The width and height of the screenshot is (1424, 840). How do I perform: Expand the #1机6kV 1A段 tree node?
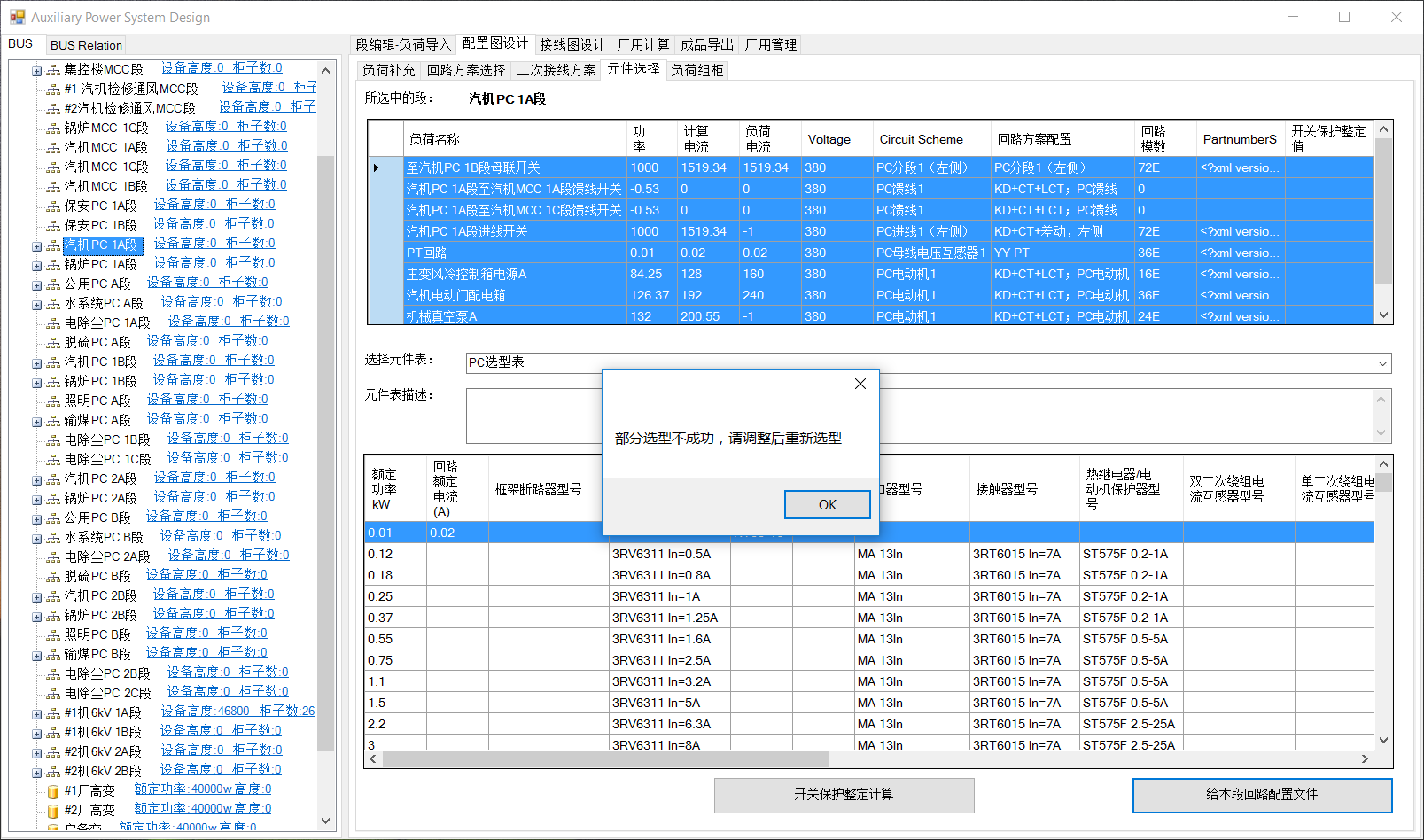36,713
